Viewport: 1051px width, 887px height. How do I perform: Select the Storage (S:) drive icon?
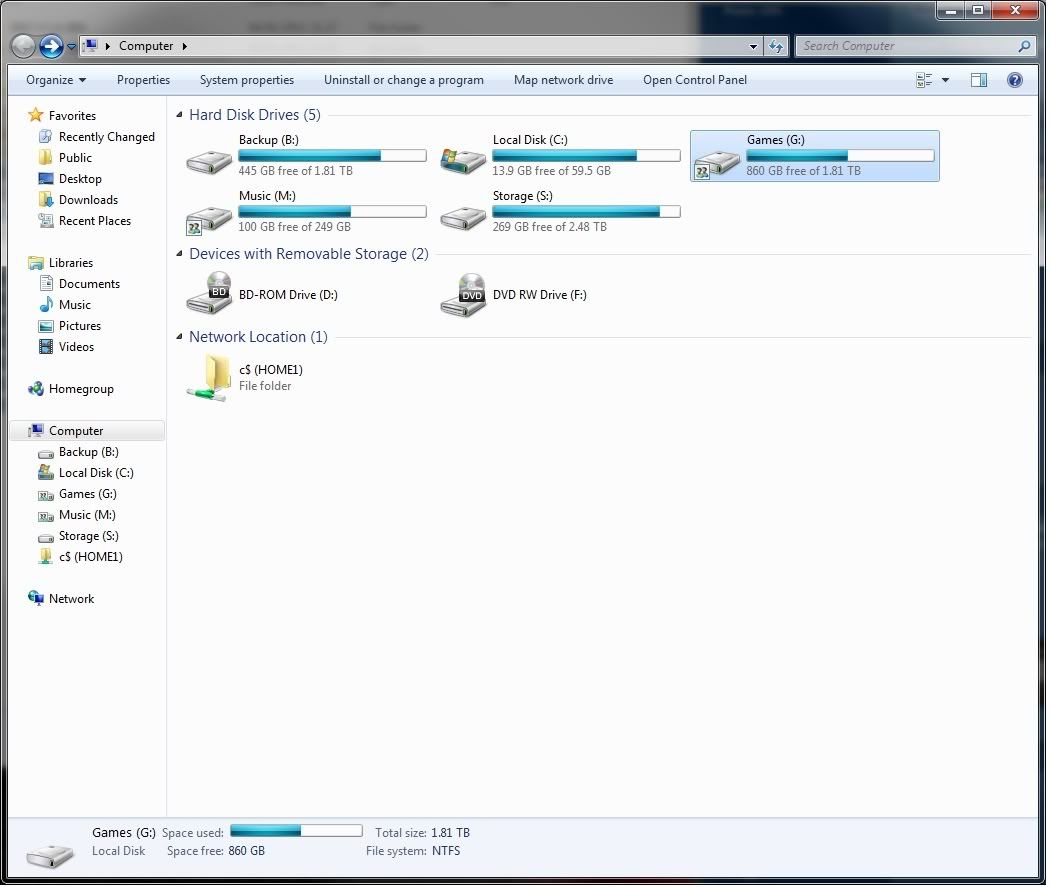click(x=464, y=213)
